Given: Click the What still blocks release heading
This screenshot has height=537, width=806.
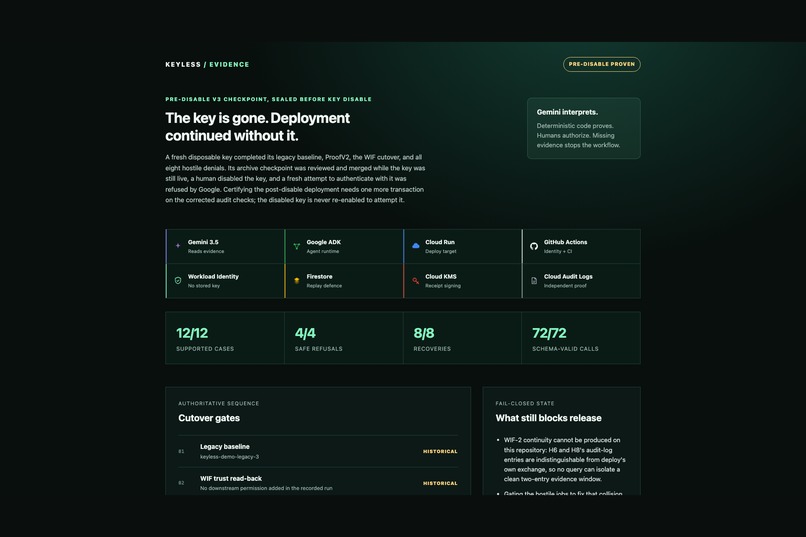Looking at the screenshot, I should click(548, 418).
